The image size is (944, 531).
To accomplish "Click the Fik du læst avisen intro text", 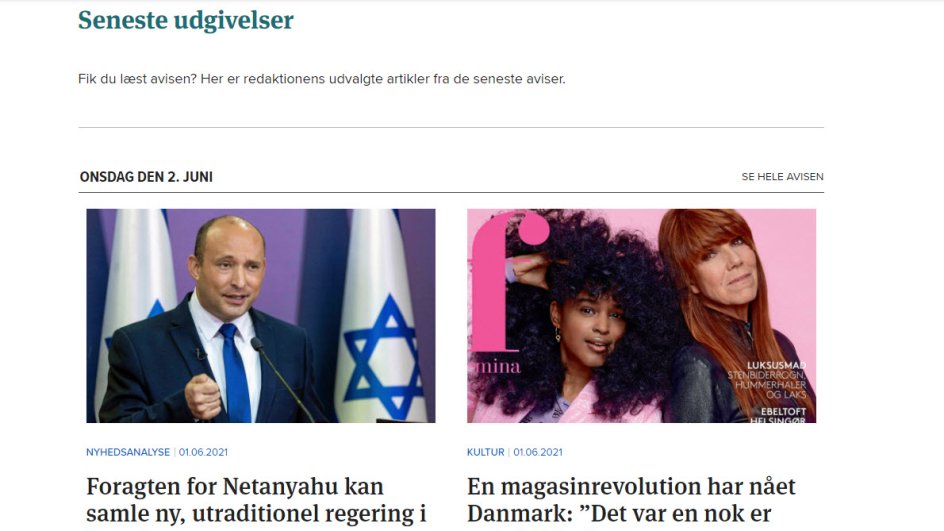I will coord(321,79).
